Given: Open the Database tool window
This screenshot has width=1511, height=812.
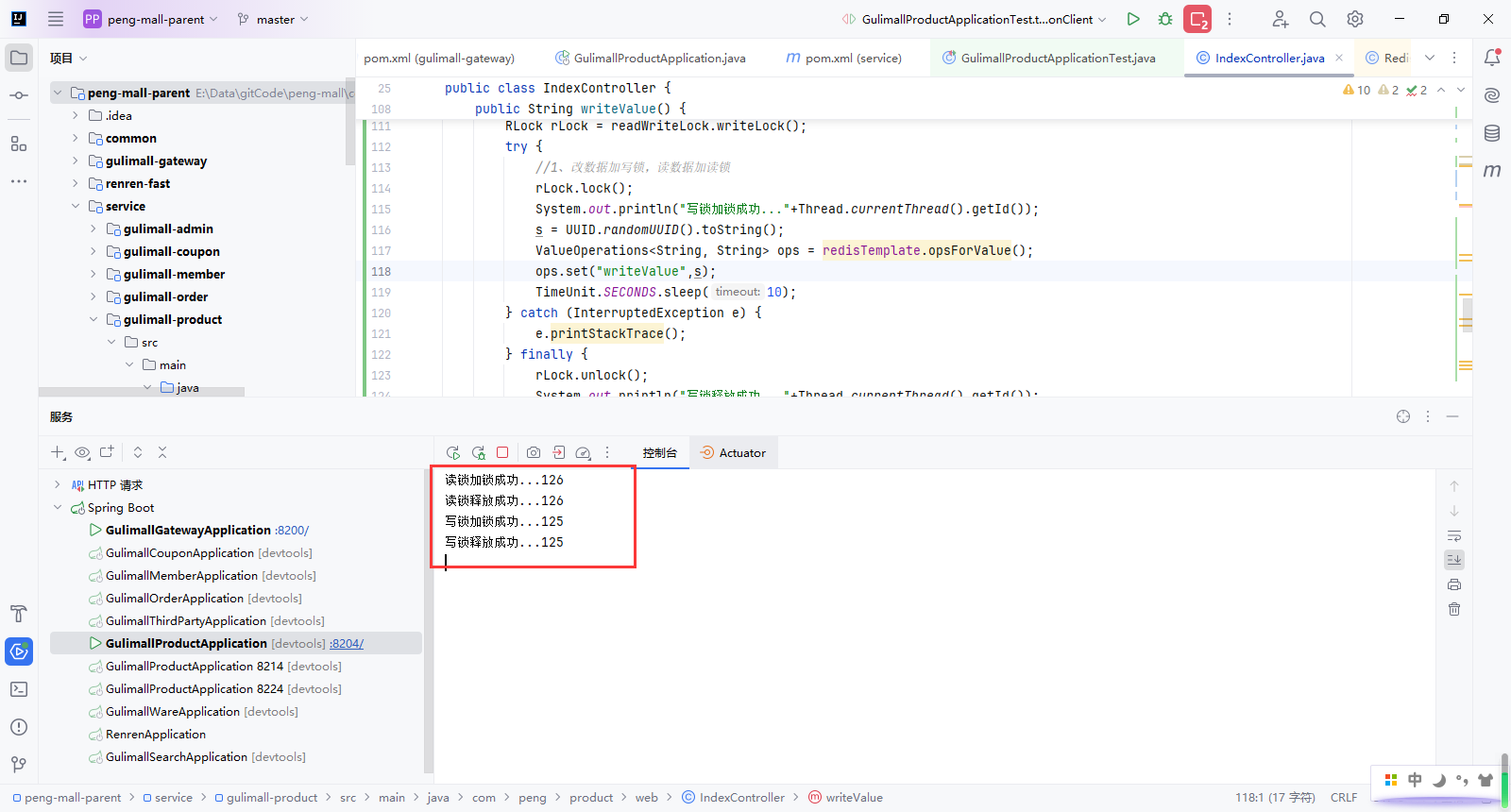Looking at the screenshot, I should click(1492, 133).
